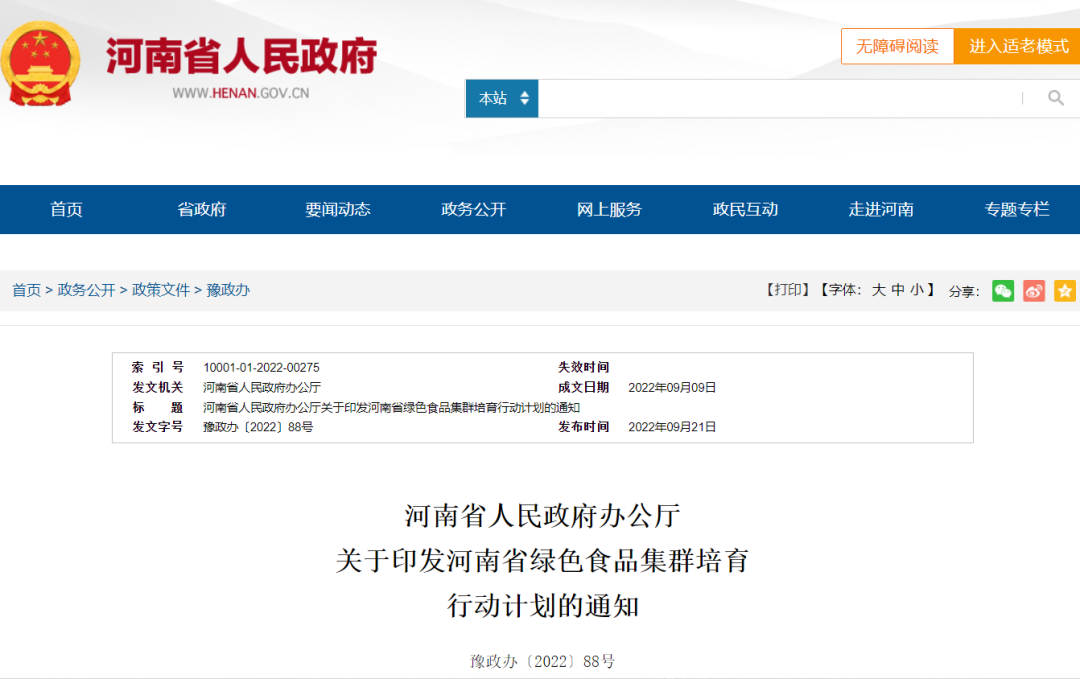1080x679 pixels.
Task: Open the 走进河南 navigation menu item
Action: 881,209
